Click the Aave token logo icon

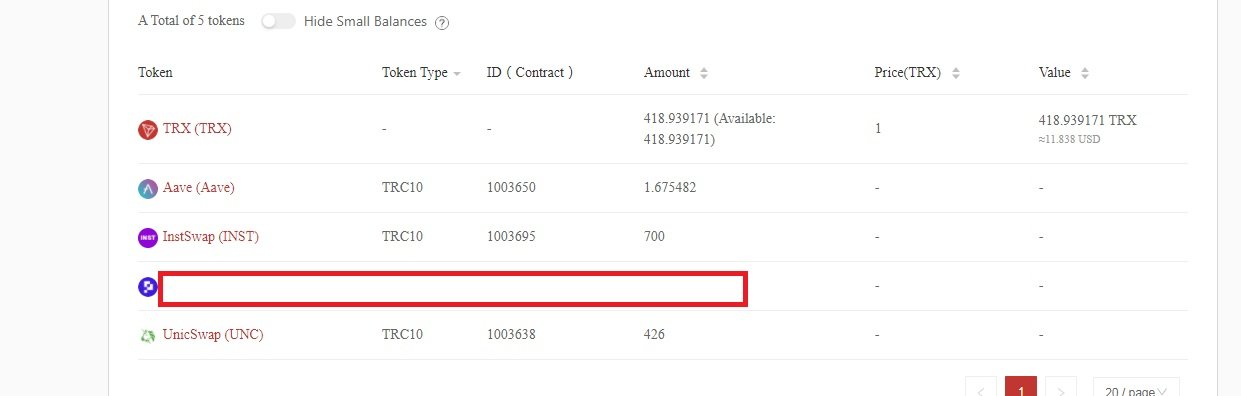[148, 188]
